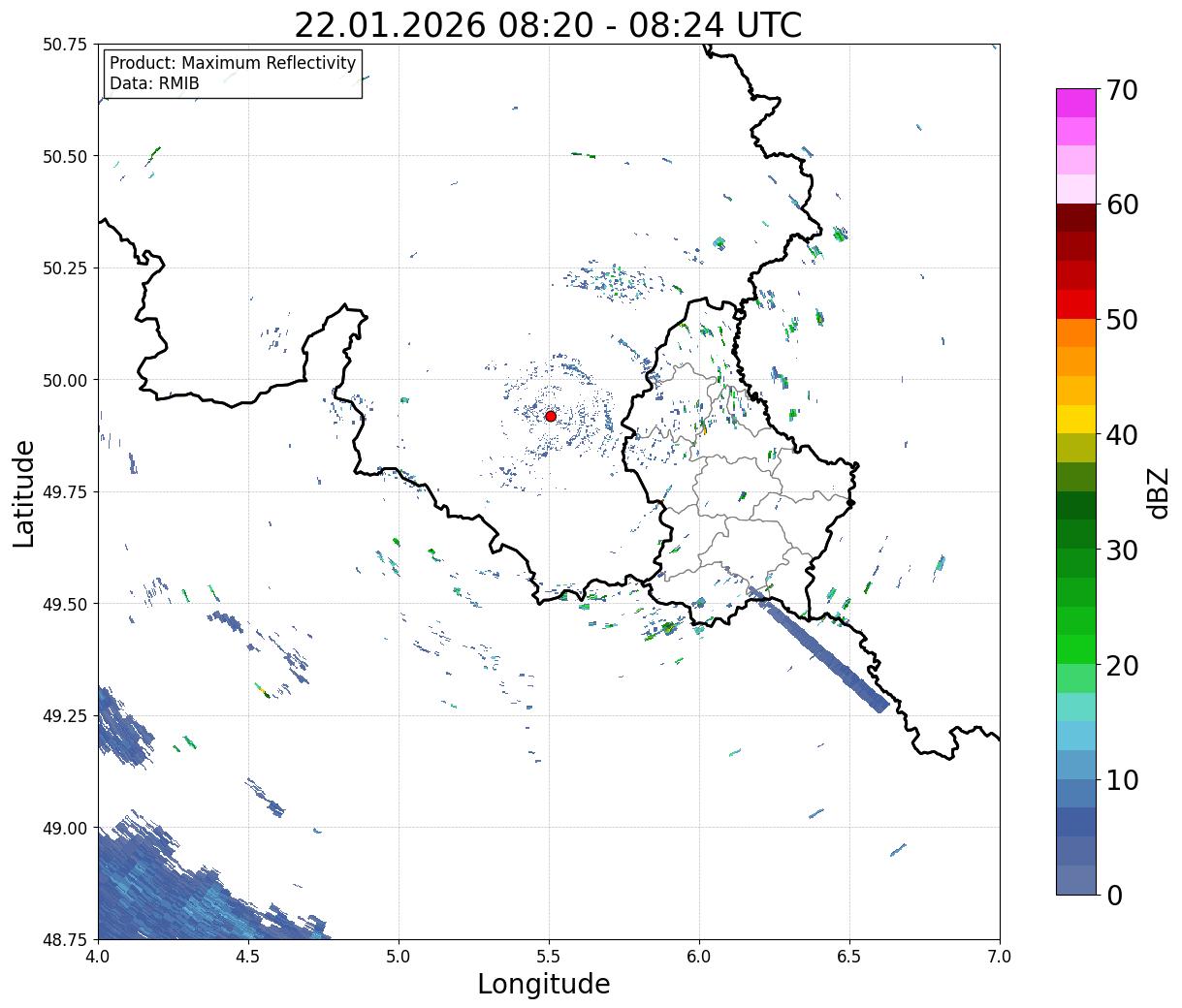This screenshot has width=1182, height=1008.
Task: Click the colorbar tick label 40
Action: (1121, 434)
